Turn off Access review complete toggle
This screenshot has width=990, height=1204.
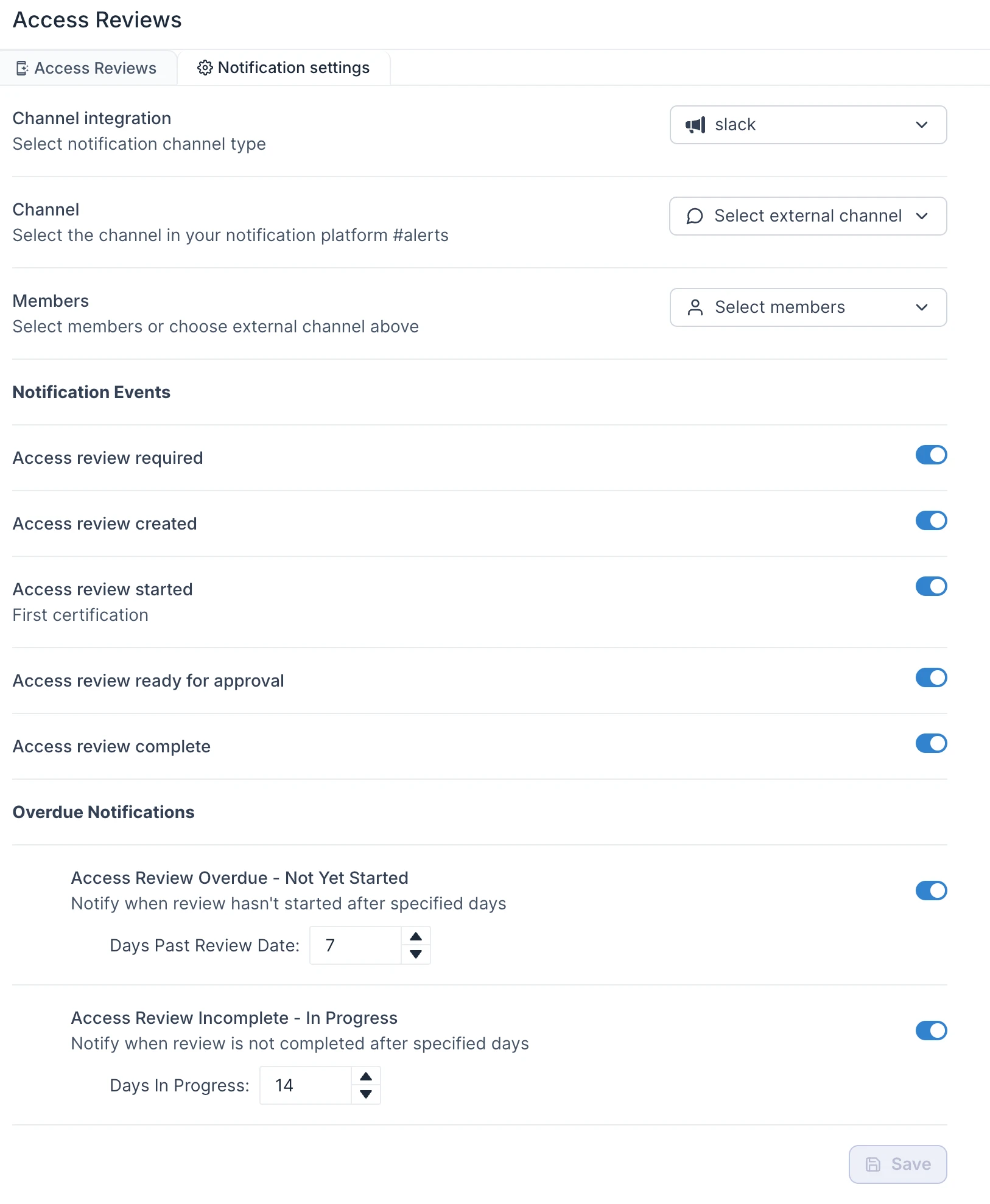coord(931,743)
